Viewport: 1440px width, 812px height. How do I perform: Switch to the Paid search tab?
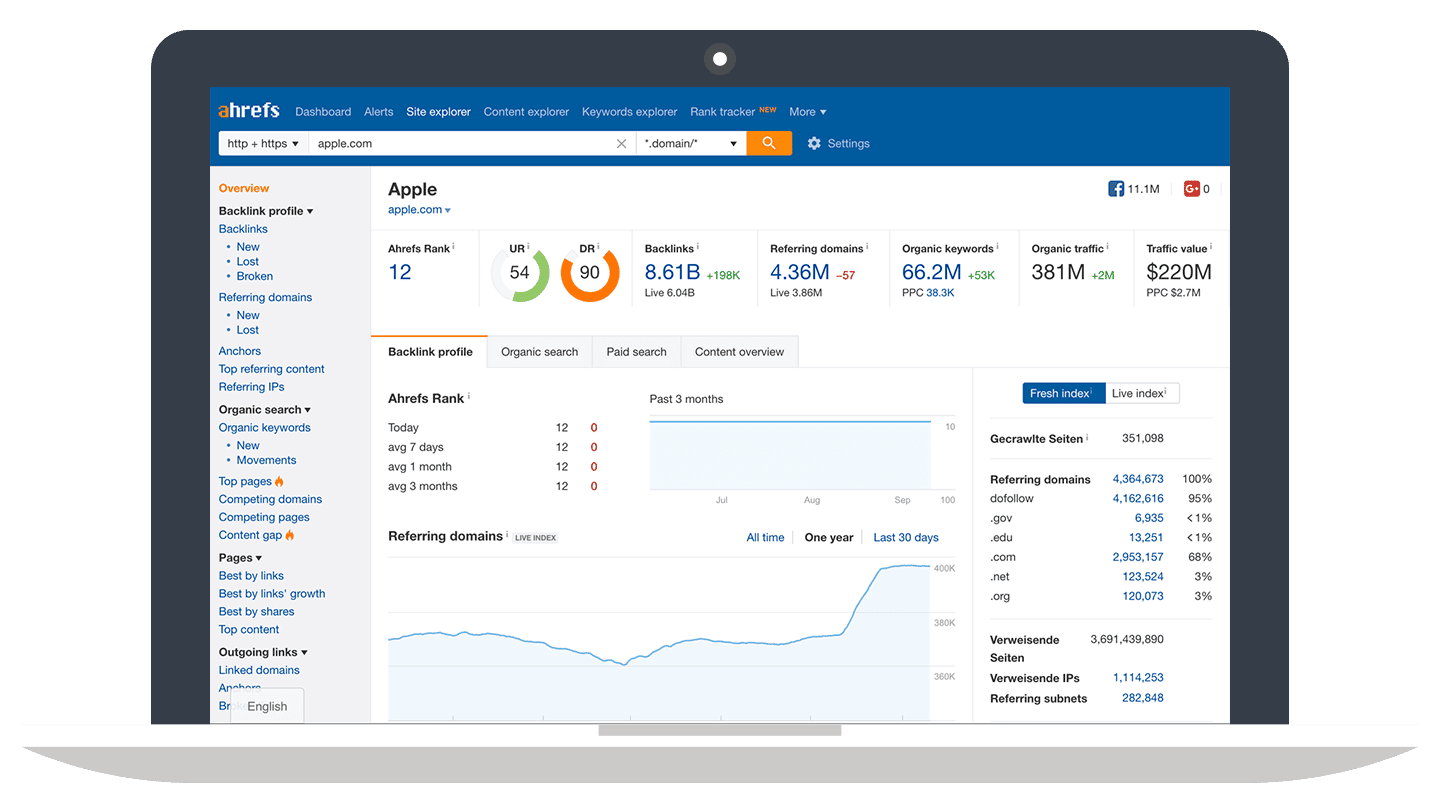click(636, 352)
